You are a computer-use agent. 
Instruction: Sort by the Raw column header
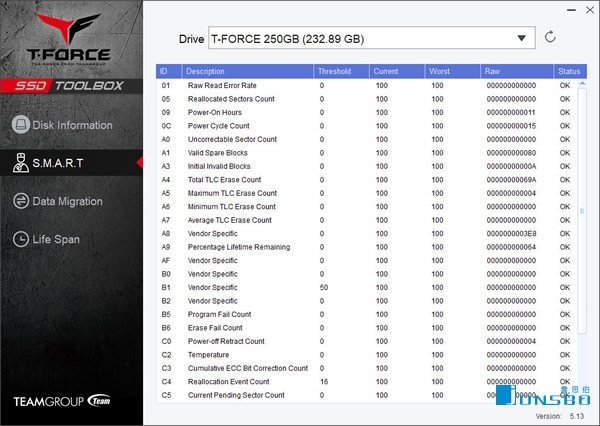[517, 71]
